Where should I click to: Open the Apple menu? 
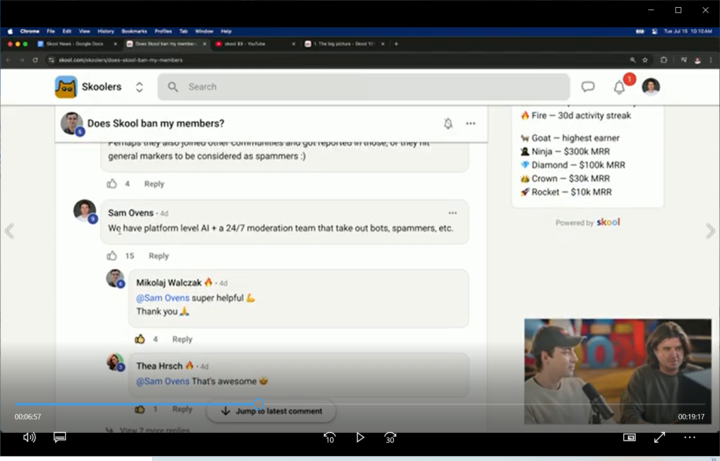pyautogui.click(x=10, y=31)
